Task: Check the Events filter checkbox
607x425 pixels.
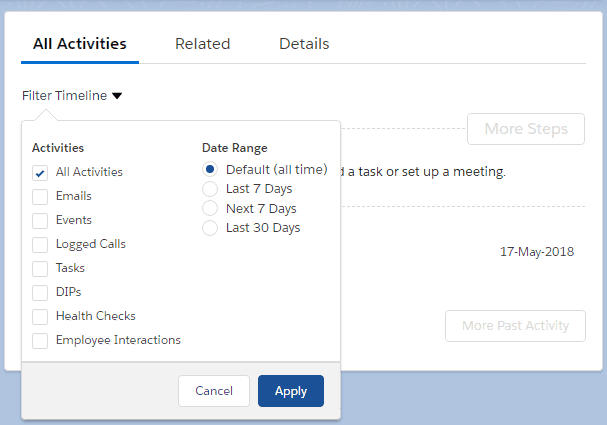Action: tap(40, 220)
